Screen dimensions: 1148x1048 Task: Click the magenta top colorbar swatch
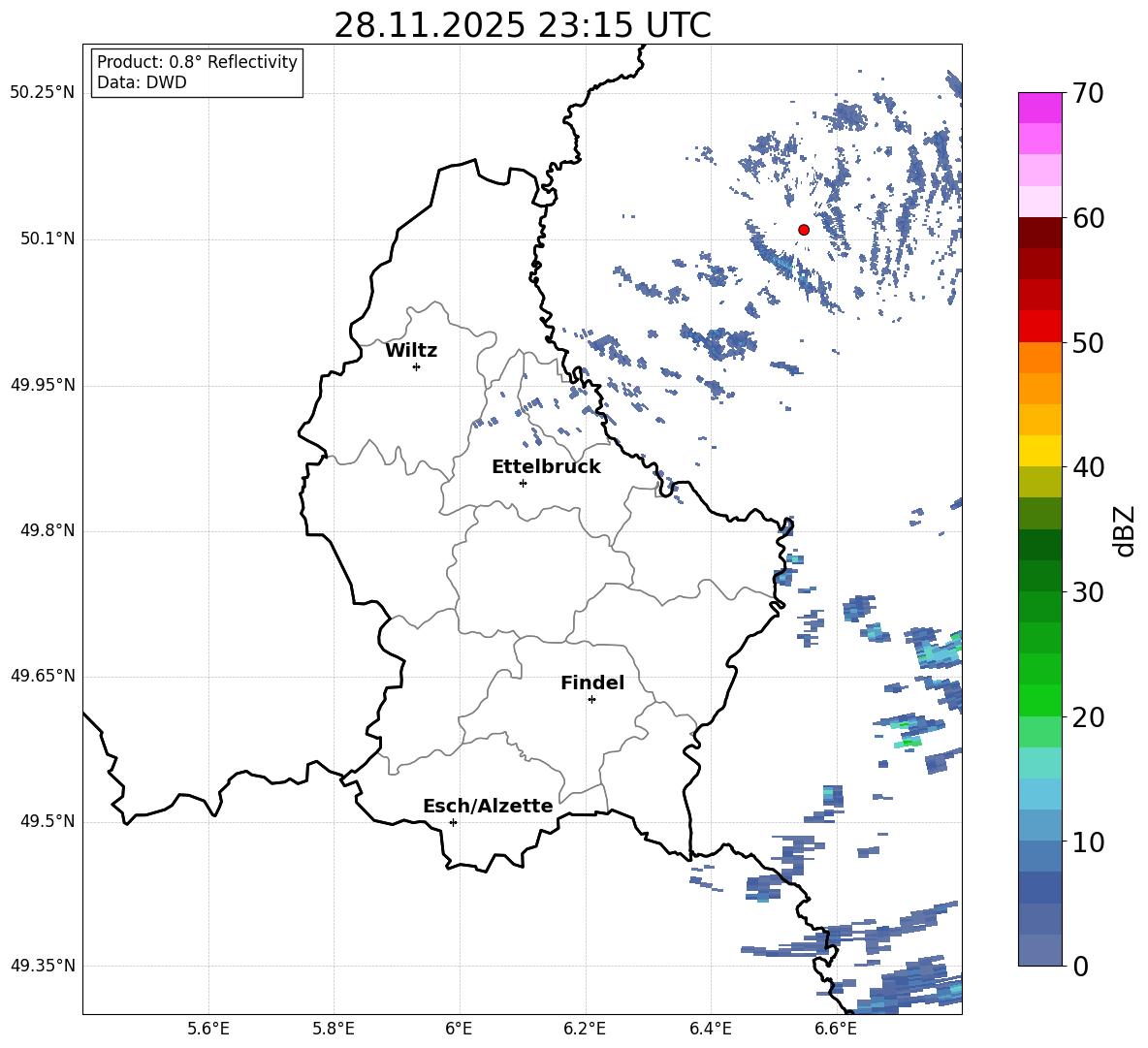[x=1039, y=108]
